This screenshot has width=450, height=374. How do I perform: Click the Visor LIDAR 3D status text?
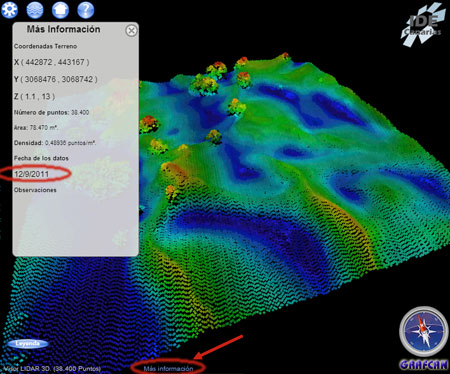pyautogui.click(x=52, y=368)
